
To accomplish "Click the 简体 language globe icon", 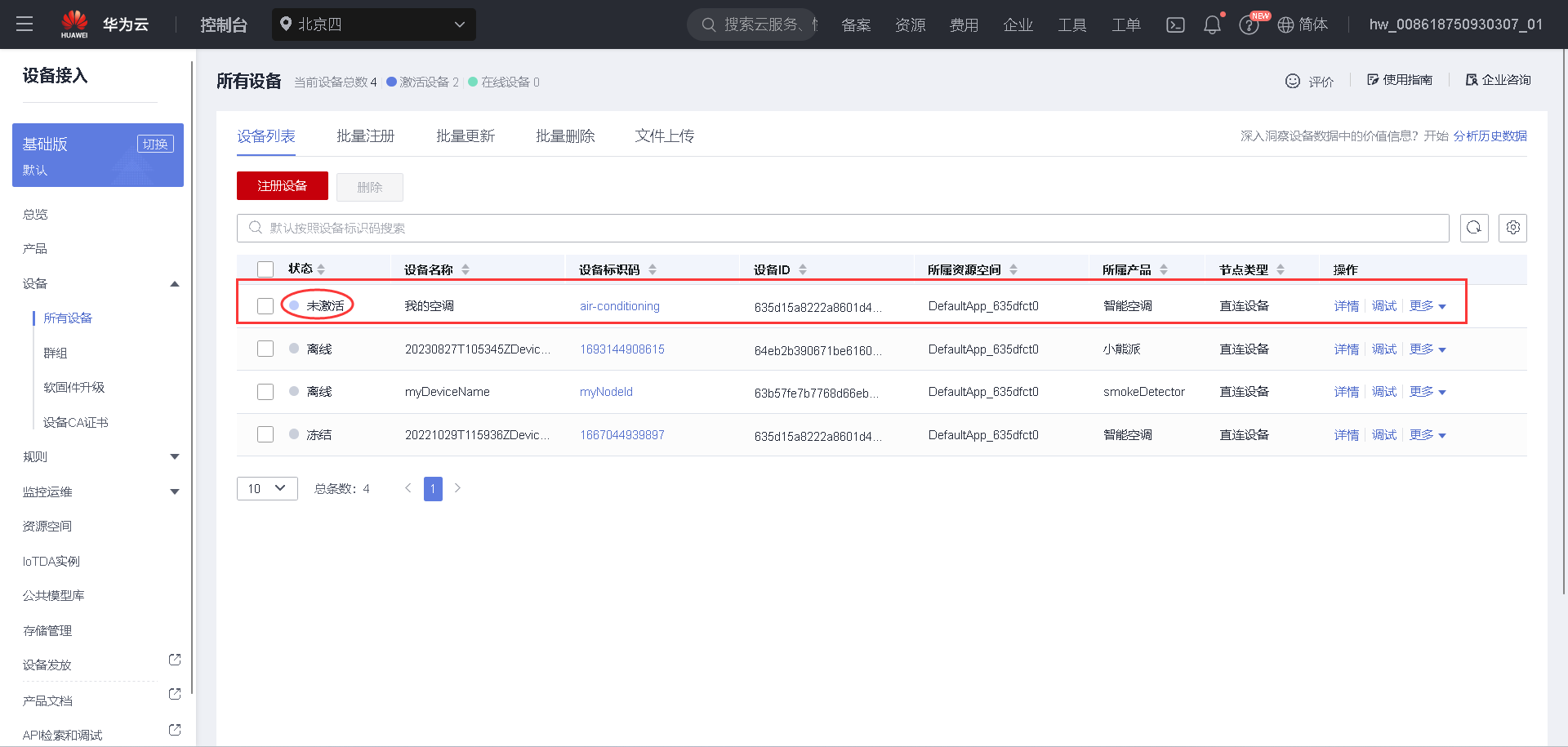I will [x=1289, y=24].
